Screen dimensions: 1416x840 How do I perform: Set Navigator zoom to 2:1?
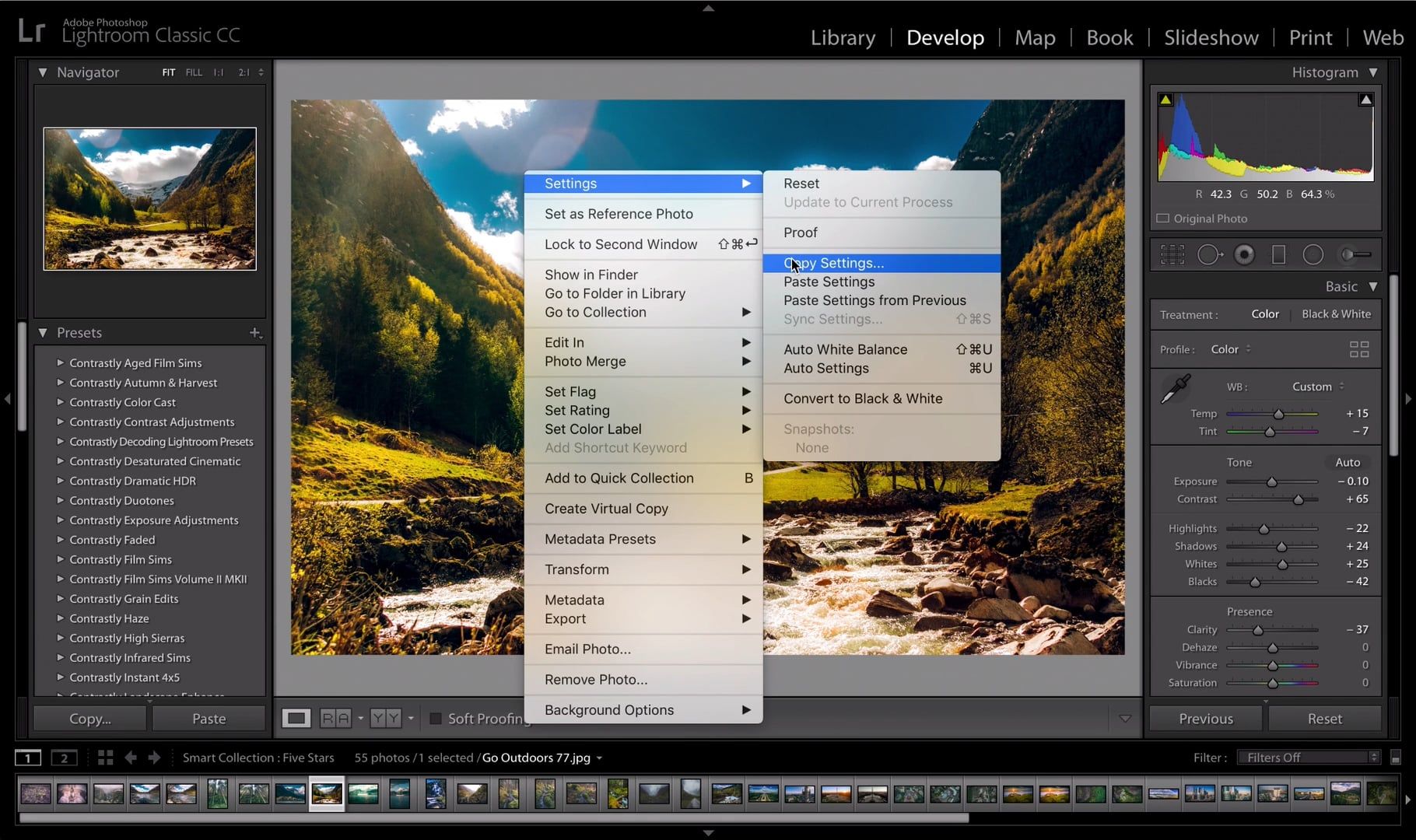click(x=244, y=72)
